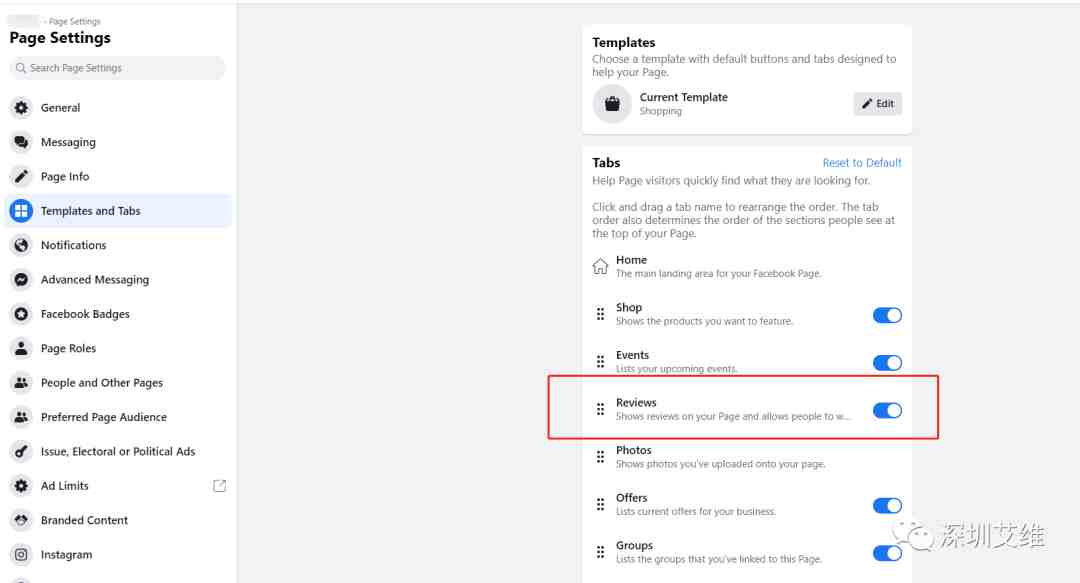Image resolution: width=1080 pixels, height=583 pixels.
Task: Open Issue, Electoral or Political Ads
Action: point(118,452)
